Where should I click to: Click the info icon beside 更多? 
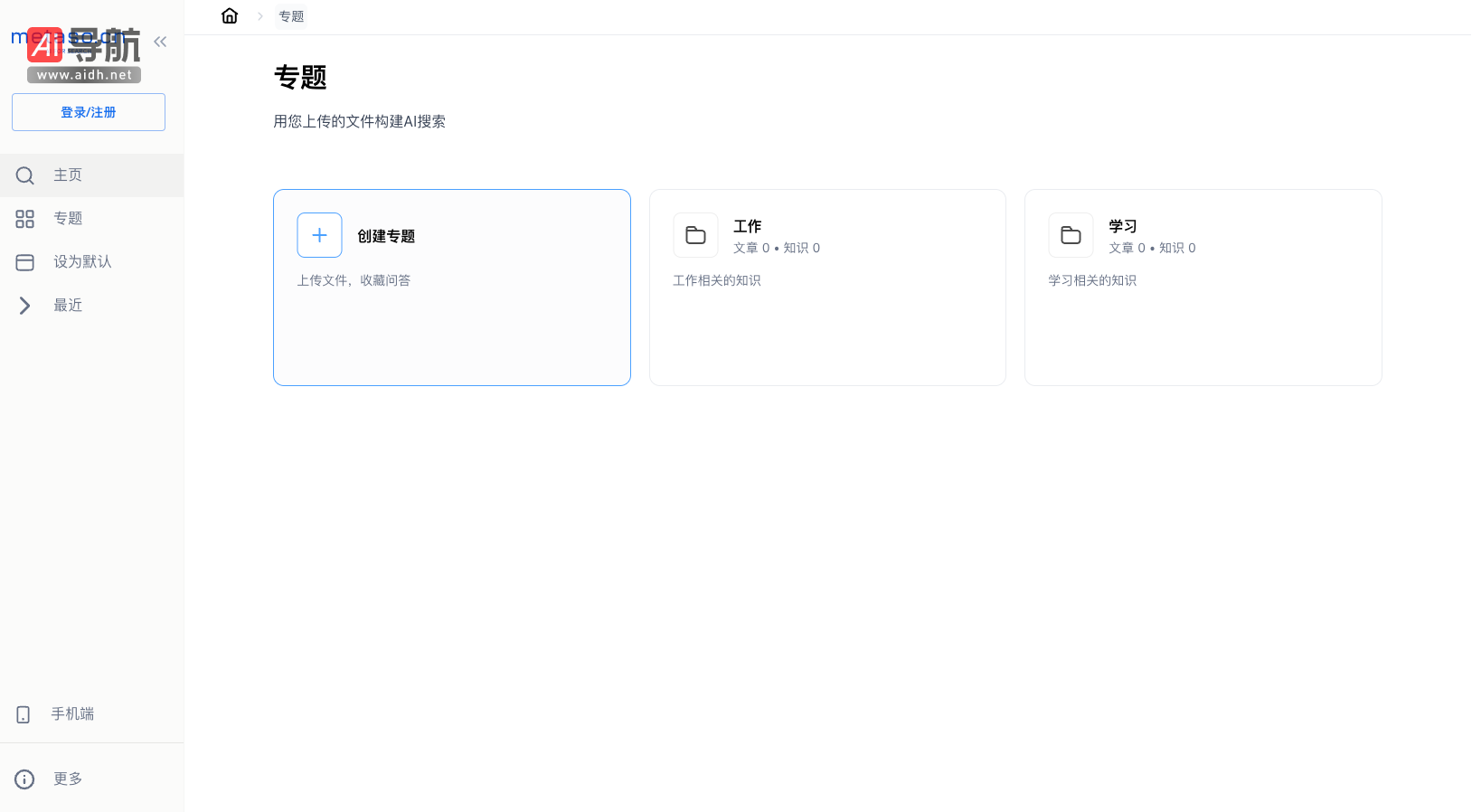click(24, 779)
